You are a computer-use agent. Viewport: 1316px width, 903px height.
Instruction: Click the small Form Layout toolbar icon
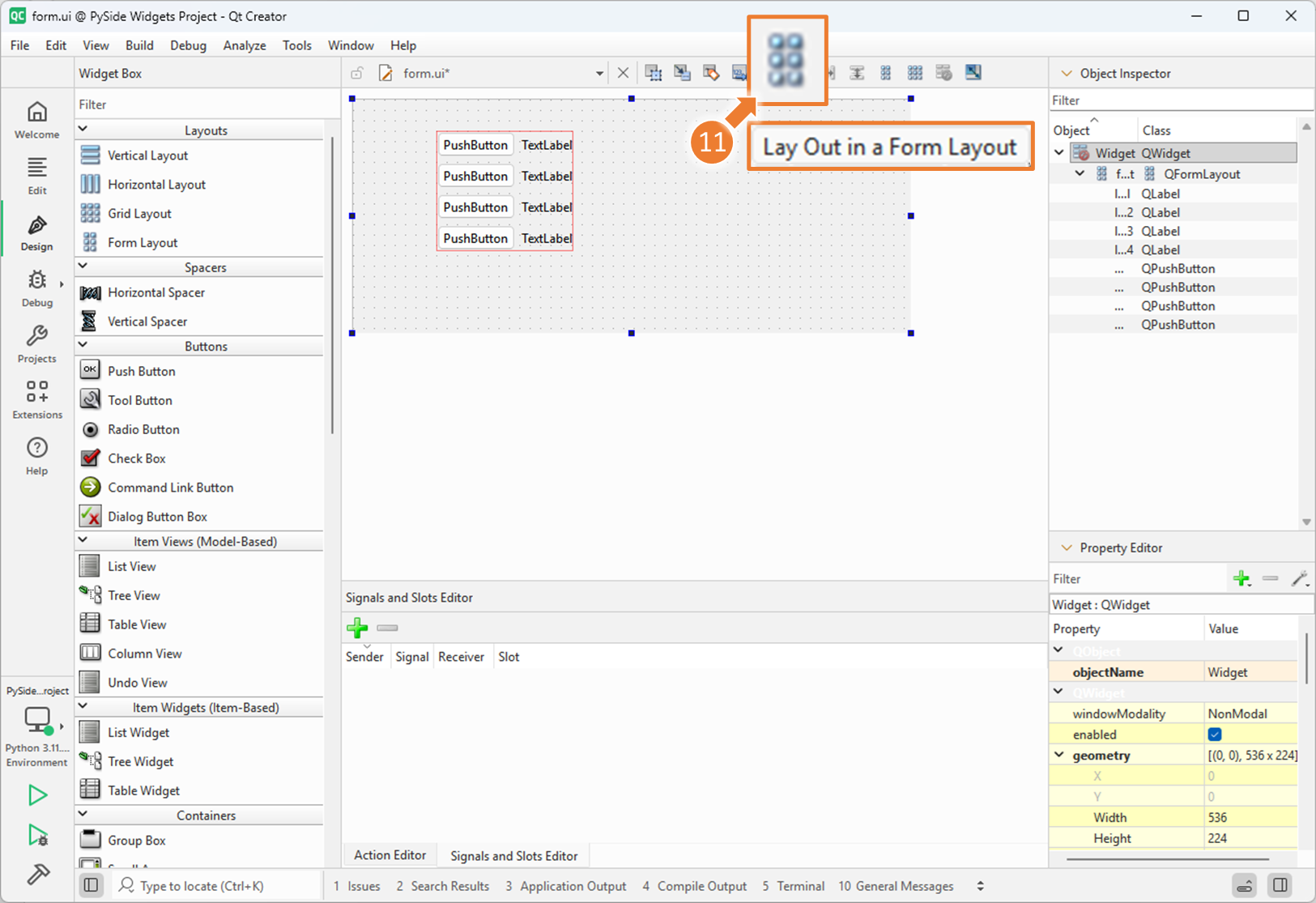pyautogui.click(x=886, y=73)
